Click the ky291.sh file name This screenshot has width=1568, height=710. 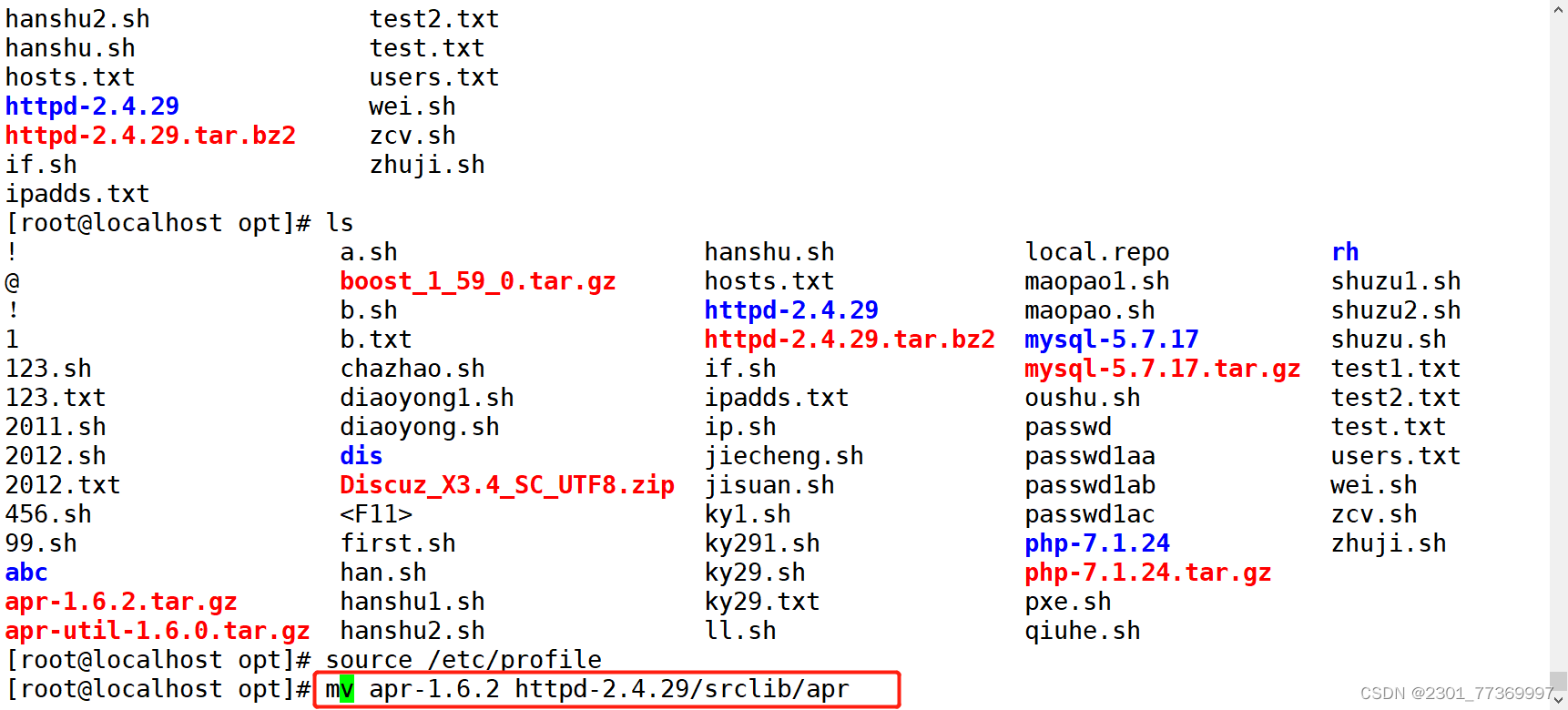pos(762,543)
